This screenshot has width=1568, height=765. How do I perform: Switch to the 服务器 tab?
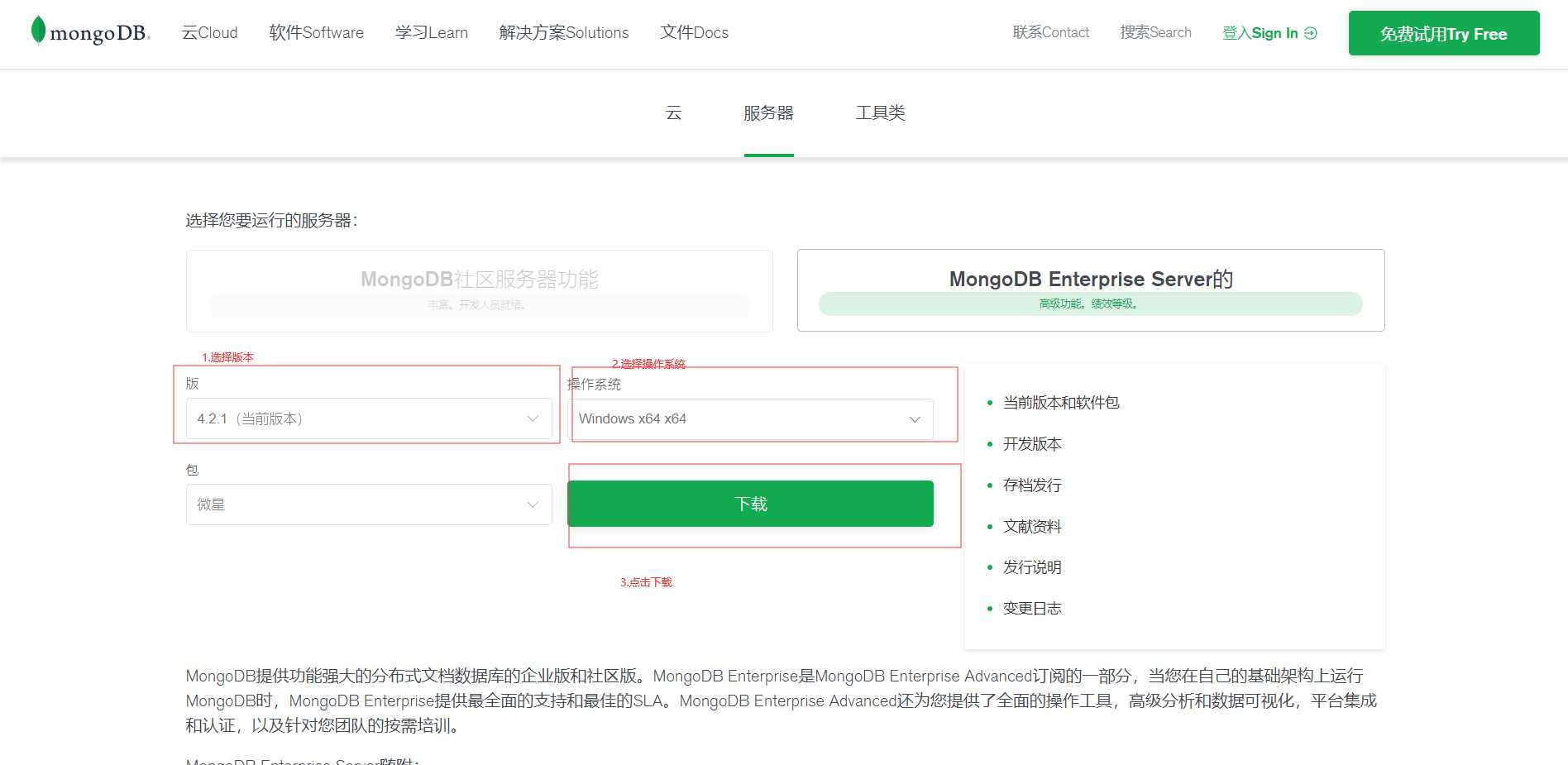(769, 113)
